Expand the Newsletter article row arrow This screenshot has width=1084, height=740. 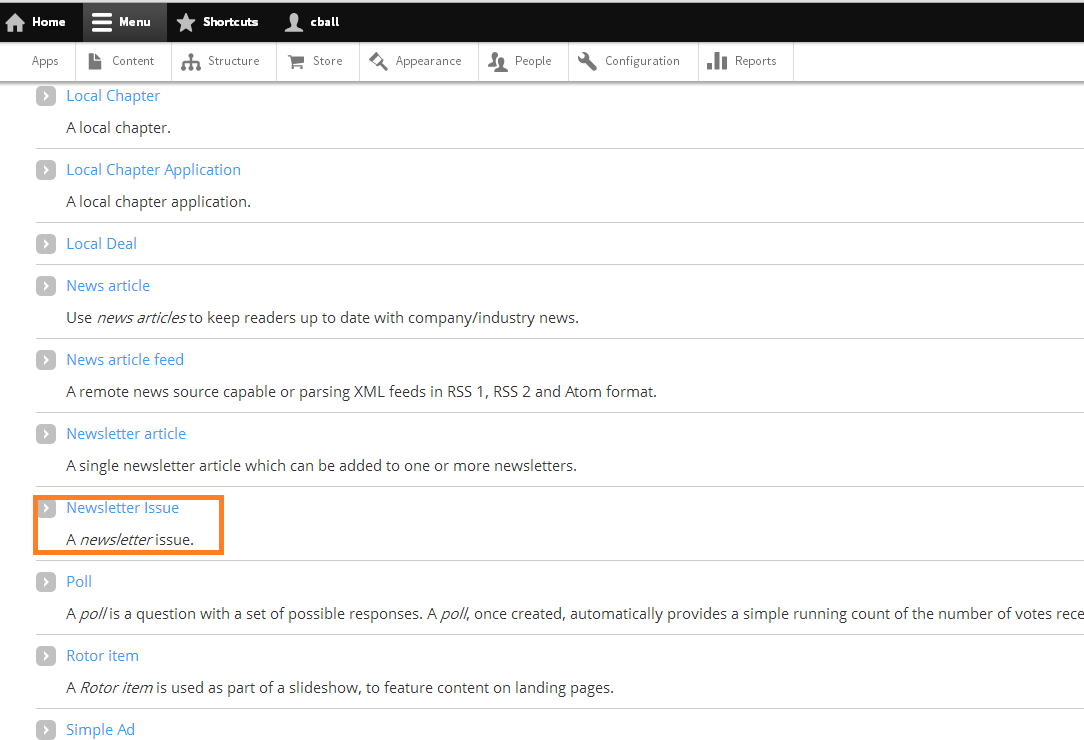point(46,434)
